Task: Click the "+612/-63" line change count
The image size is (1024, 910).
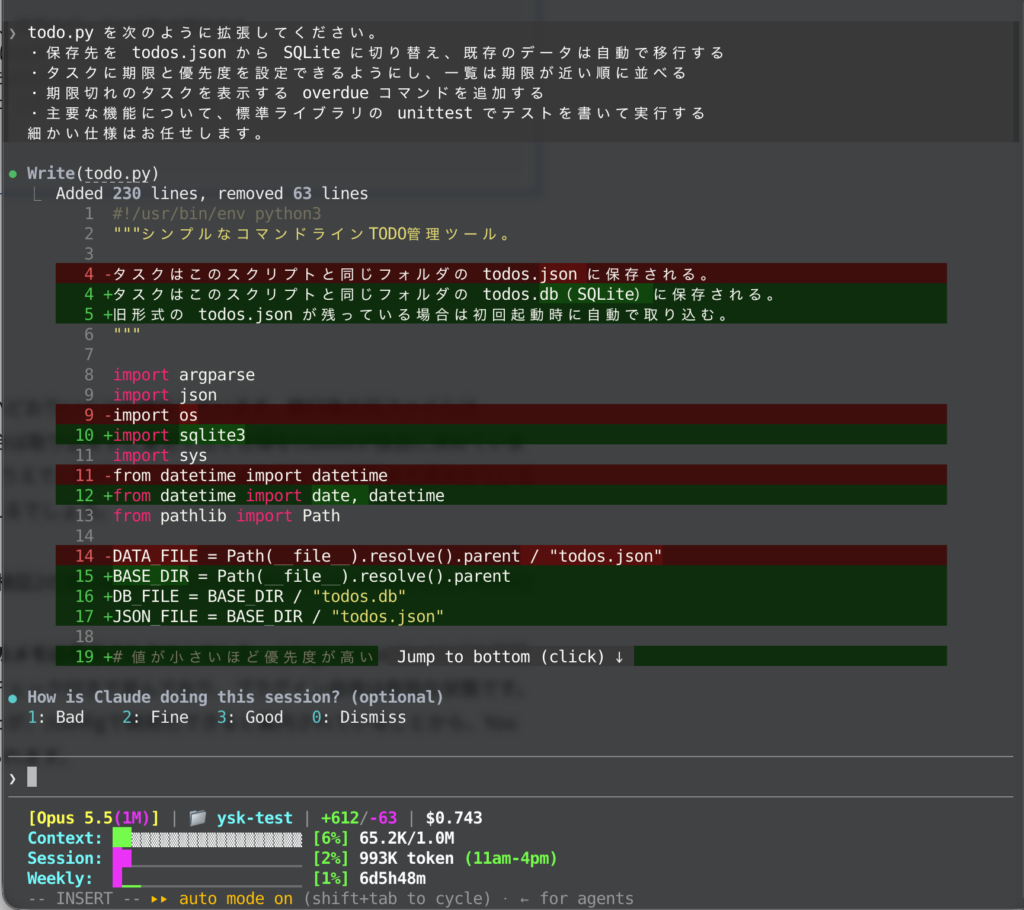Action: 359,818
